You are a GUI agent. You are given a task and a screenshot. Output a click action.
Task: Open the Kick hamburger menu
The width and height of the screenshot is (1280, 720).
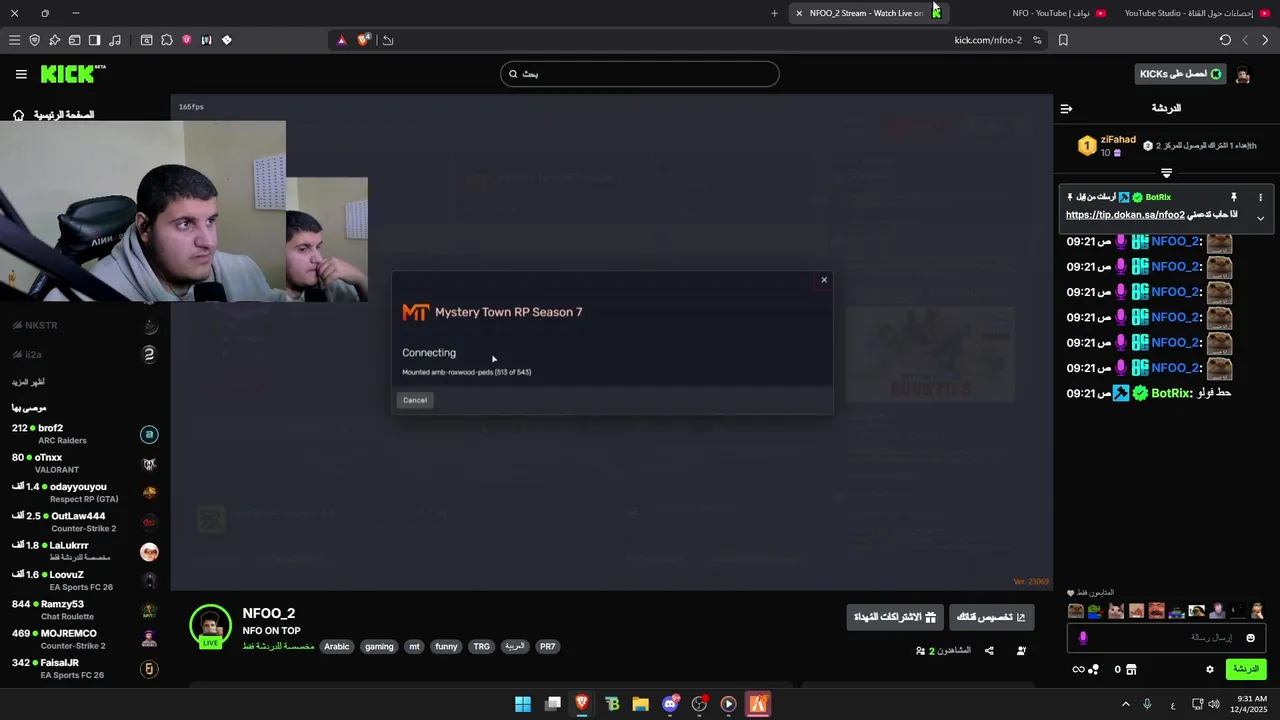21,74
